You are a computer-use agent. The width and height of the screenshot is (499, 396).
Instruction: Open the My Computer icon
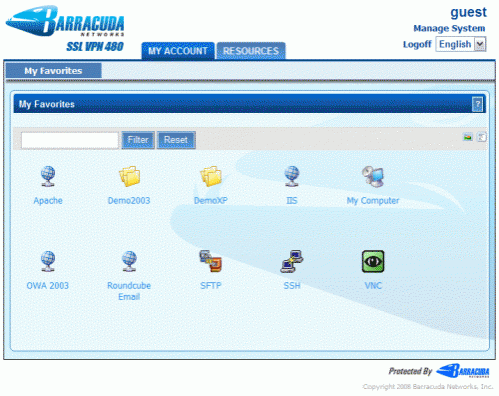pyautogui.click(x=373, y=176)
